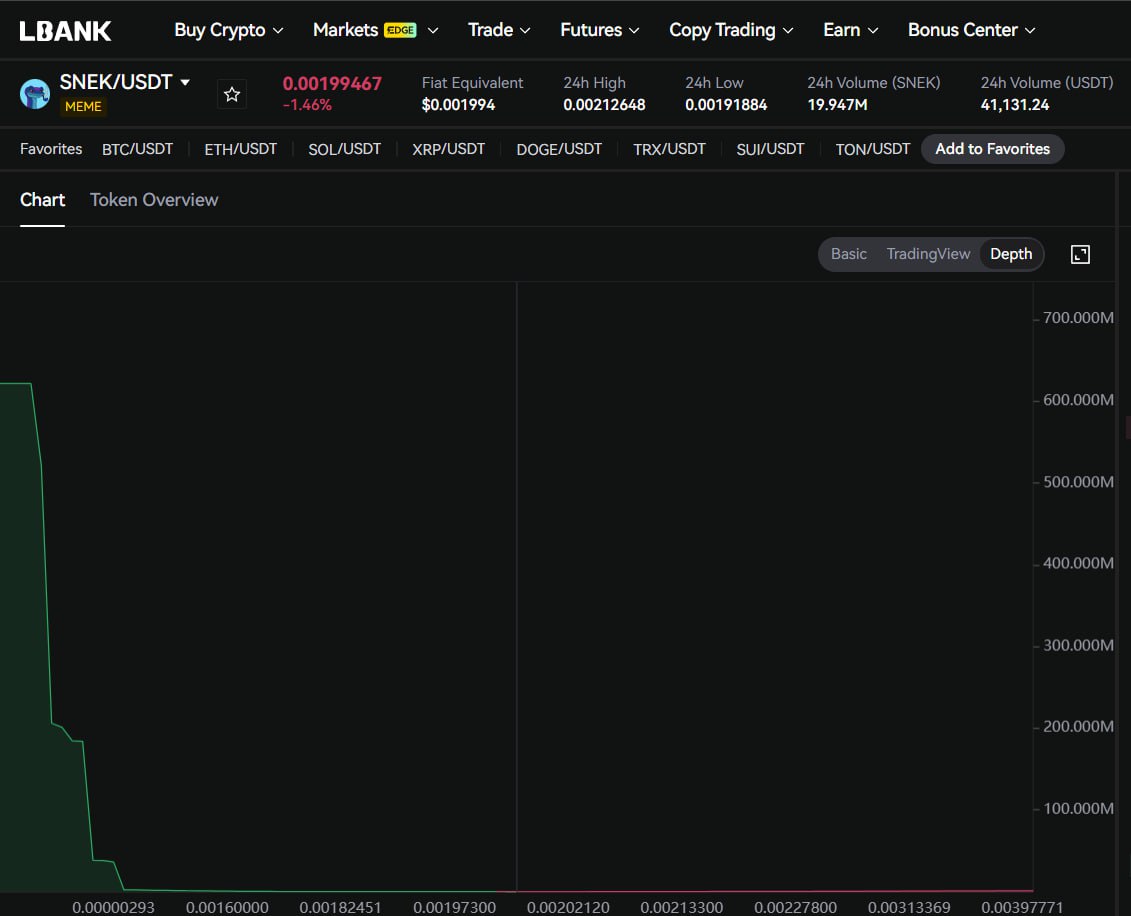1131x916 pixels.
Task: Open the Copy Trading dropdown menu
Action: (731, 30)
